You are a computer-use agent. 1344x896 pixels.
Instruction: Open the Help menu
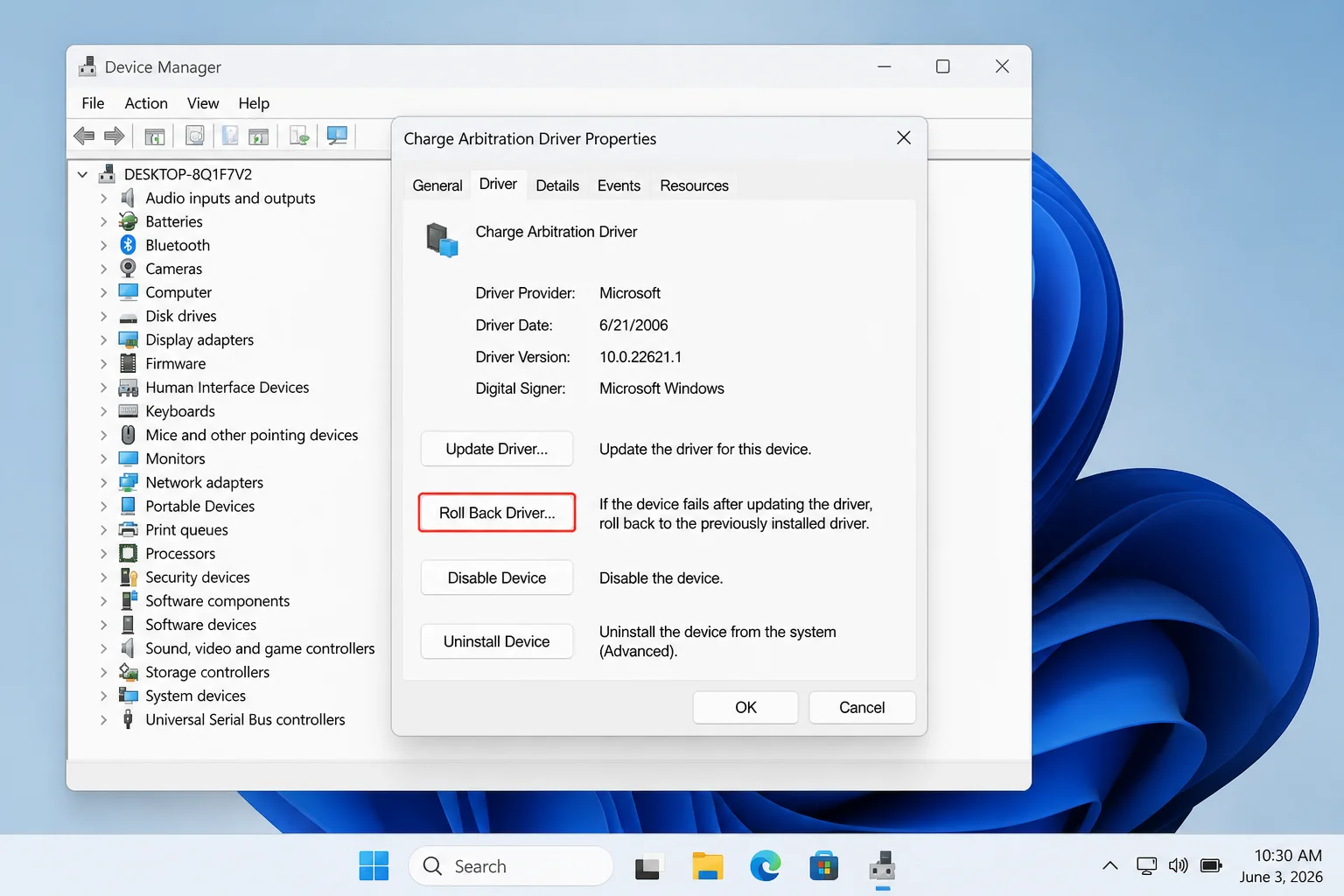click(x=254, y=103)
